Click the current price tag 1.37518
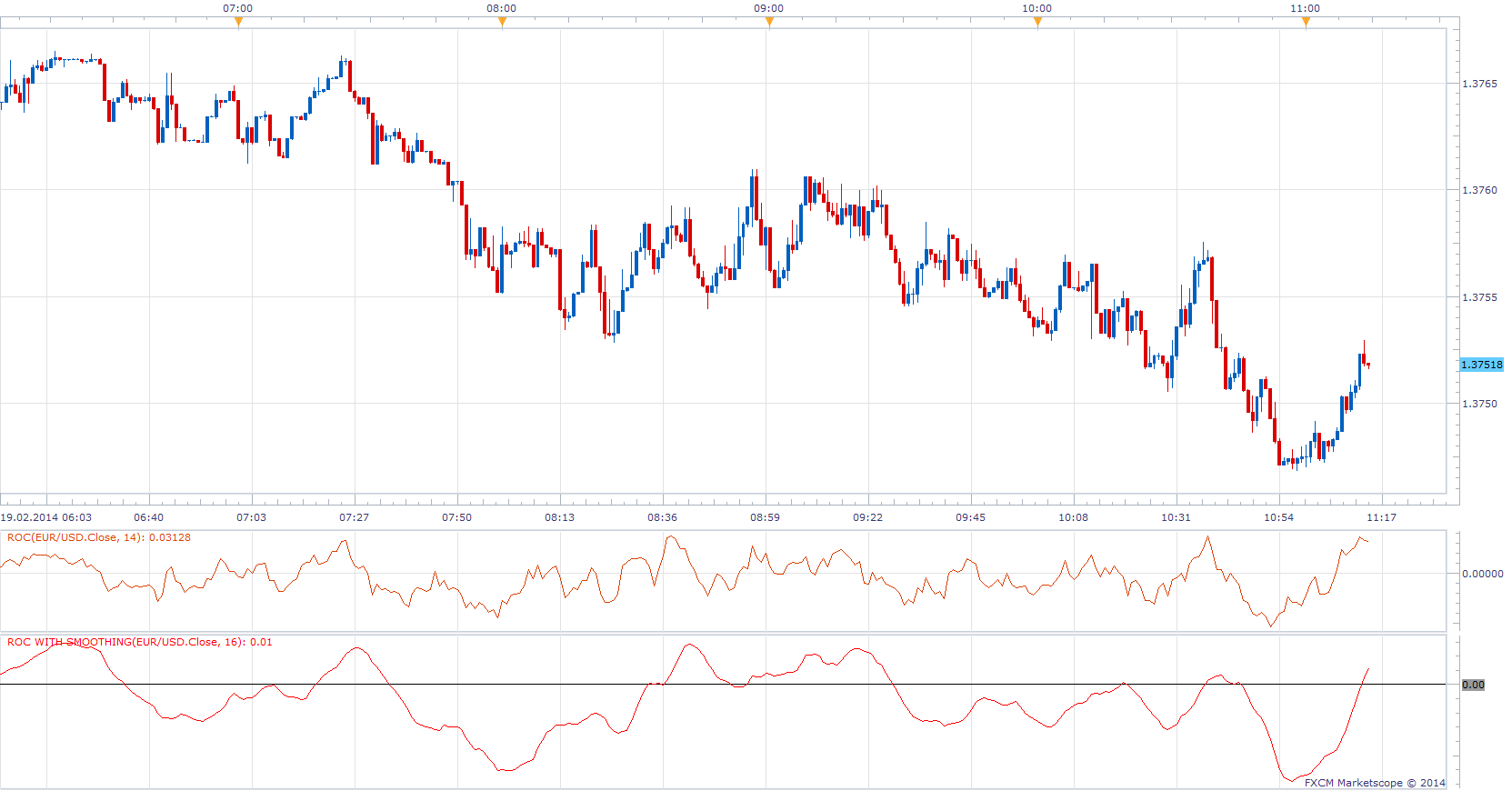 [1482, 365]
